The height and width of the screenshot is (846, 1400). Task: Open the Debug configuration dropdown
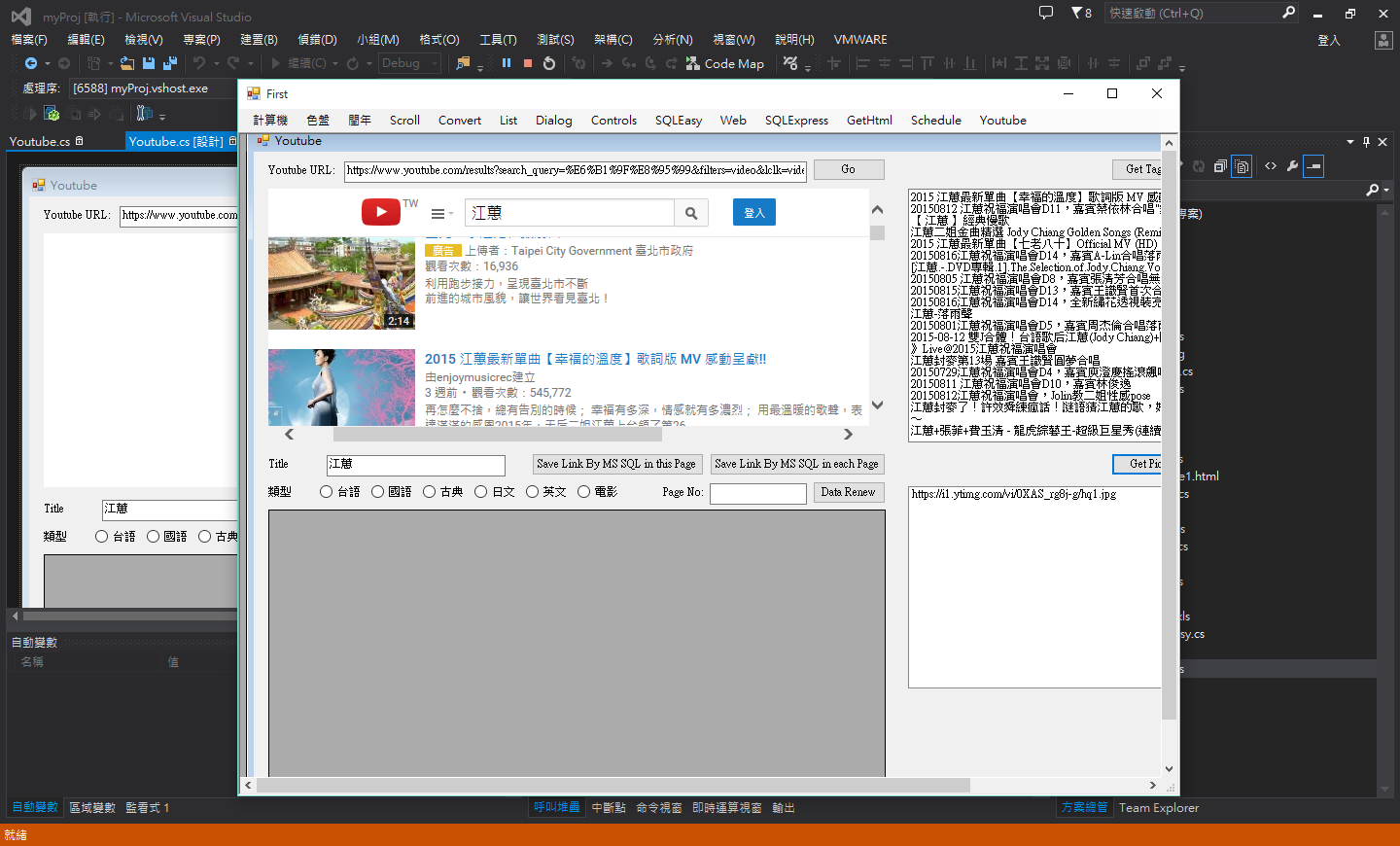point(410,63)
